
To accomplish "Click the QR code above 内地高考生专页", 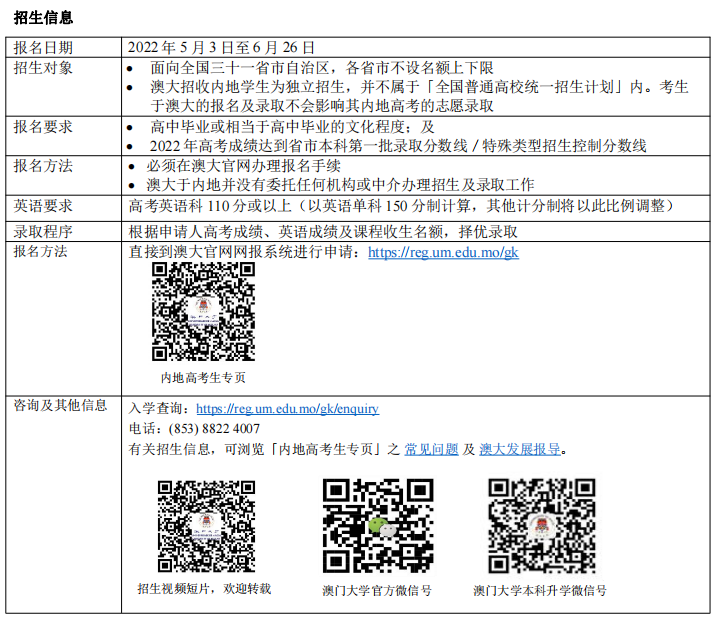I will pos(203,313).
